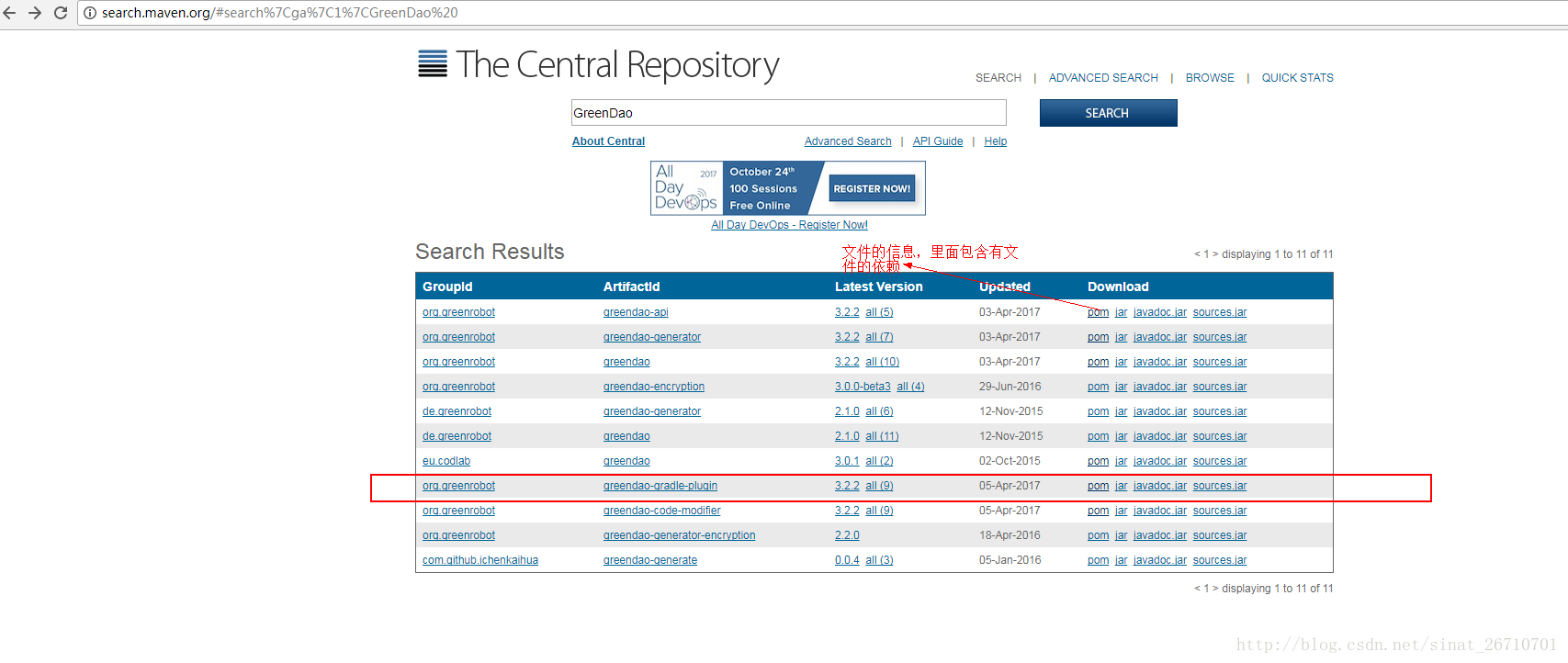Open the About Central link

tap(608, 141)
